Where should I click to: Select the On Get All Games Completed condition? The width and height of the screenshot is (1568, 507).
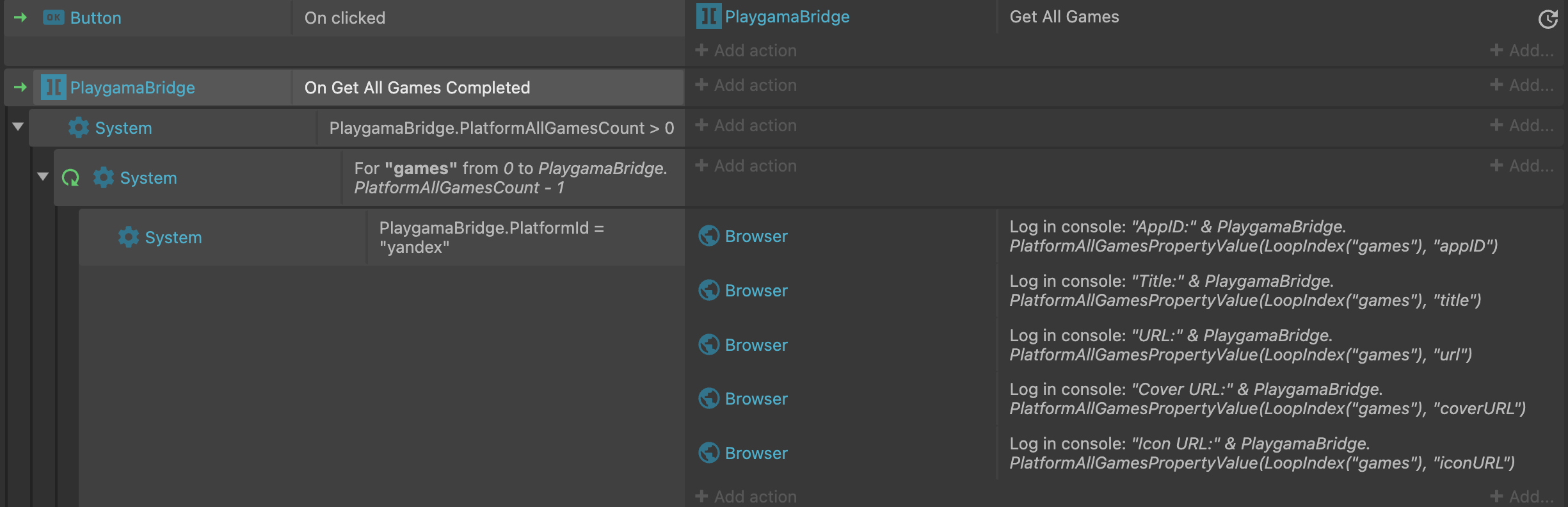tap(486, 88)
